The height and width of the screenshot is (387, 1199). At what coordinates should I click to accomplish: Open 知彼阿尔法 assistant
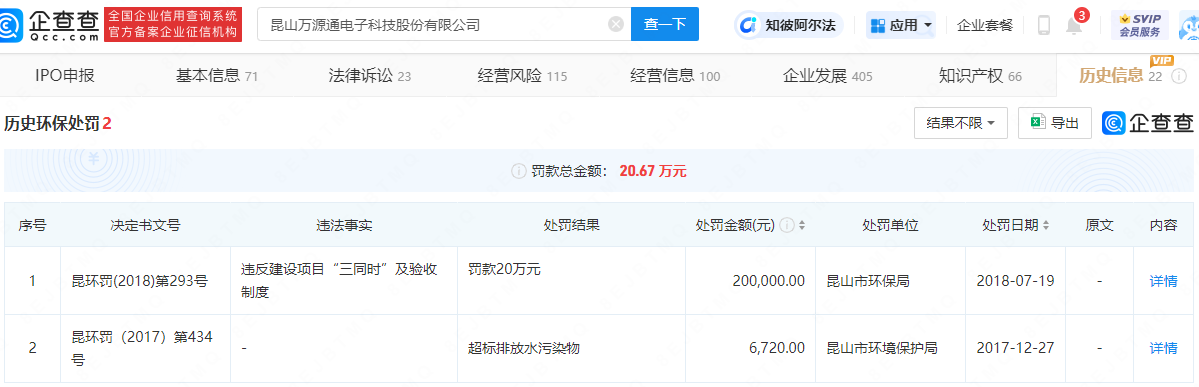(x=788, y=25)
